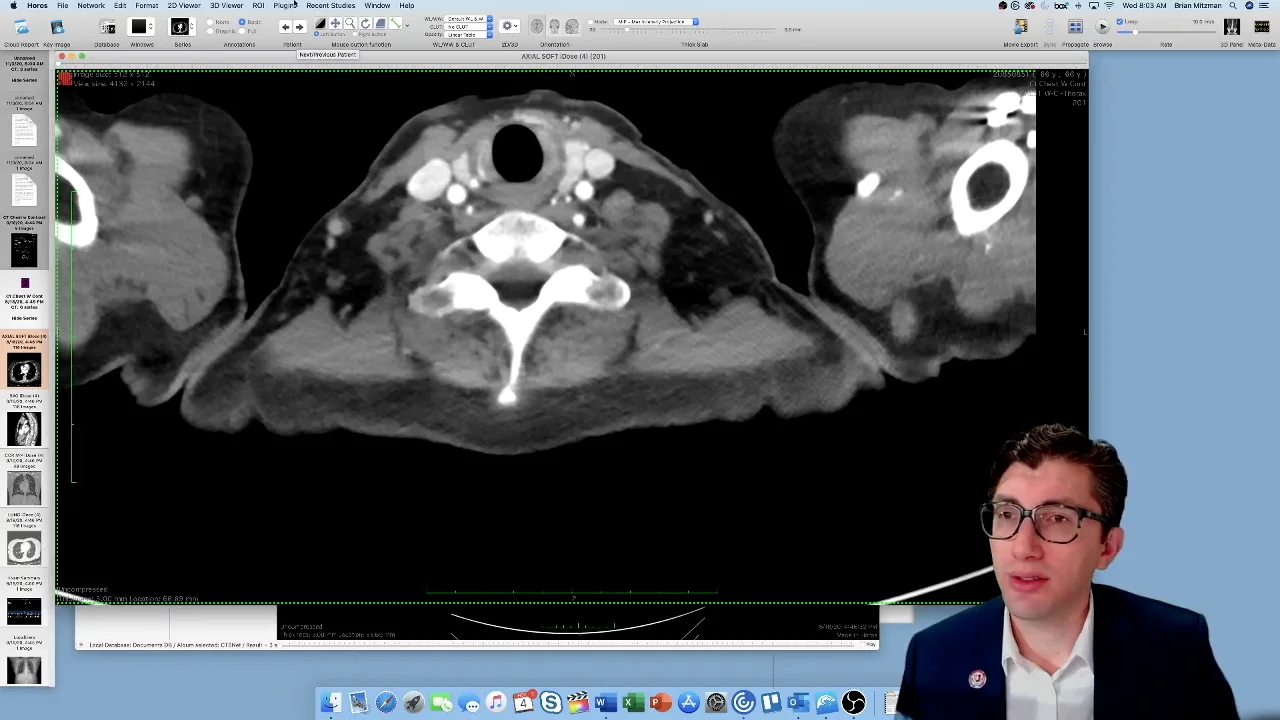Open the Meta-Data icon
This screenshot has height=720, width=1280.
click(1261, 27)
